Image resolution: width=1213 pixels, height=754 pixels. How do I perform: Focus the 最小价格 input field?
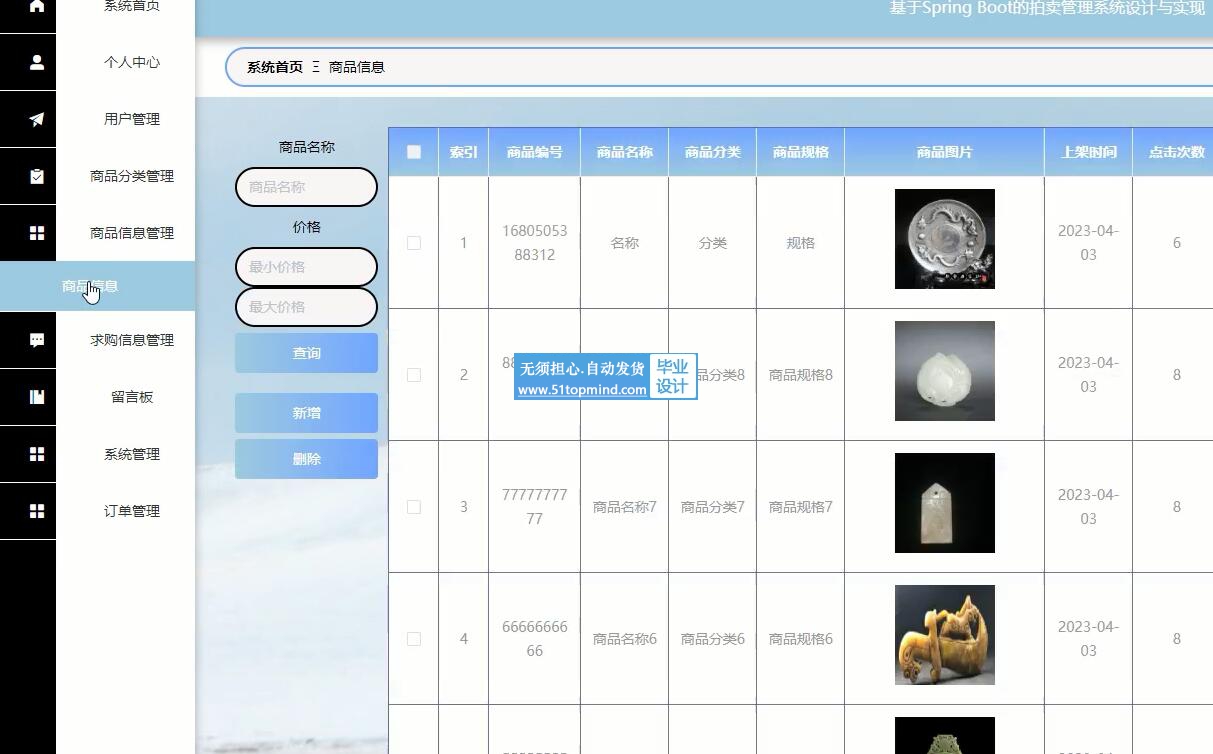click(306, 267)
